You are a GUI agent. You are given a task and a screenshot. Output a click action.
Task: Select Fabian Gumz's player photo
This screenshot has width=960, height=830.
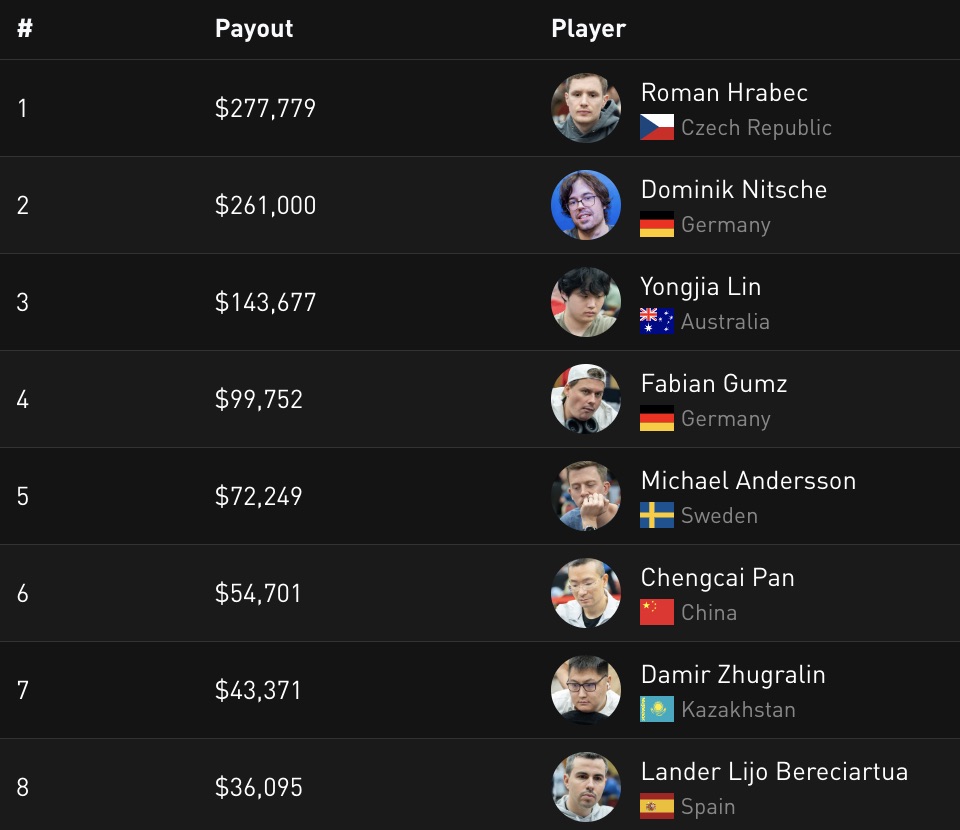point(586,399)
